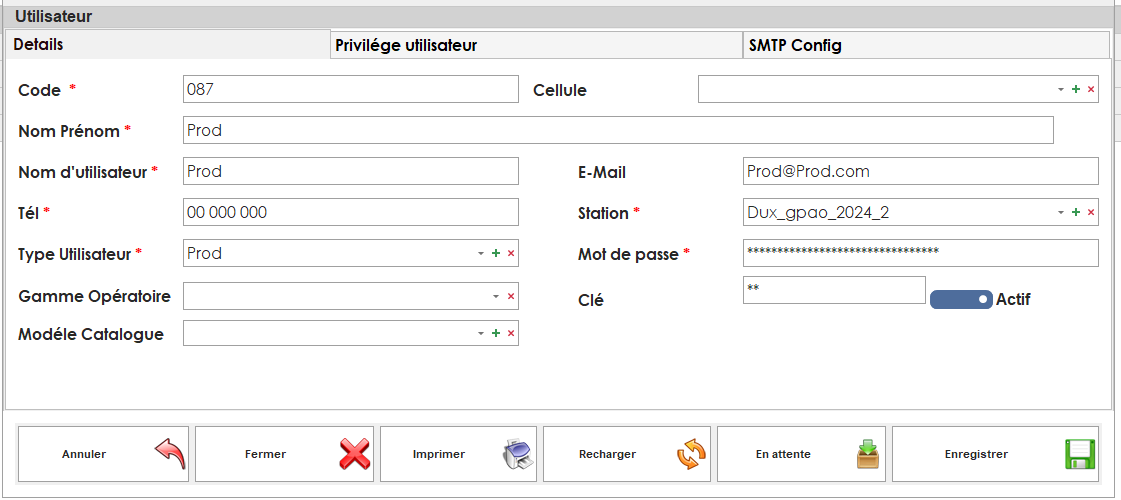Image resolution: width=1121 pixels, height=500 pixels.
Task: Open the Type Utilisateur dropdown arrow
Action: pos(481,254)
